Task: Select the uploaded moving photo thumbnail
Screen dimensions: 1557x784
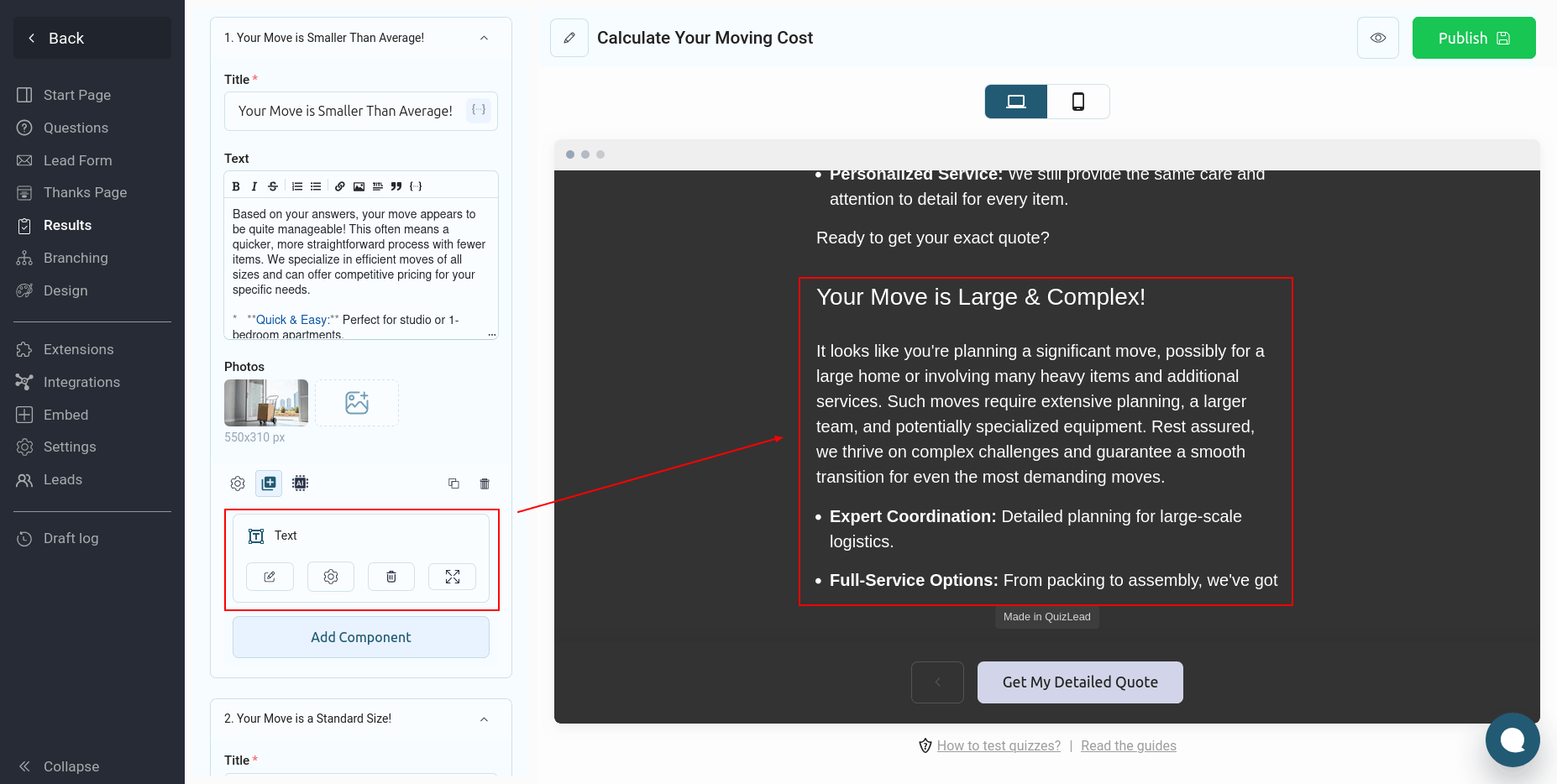Action: (266, 403)
